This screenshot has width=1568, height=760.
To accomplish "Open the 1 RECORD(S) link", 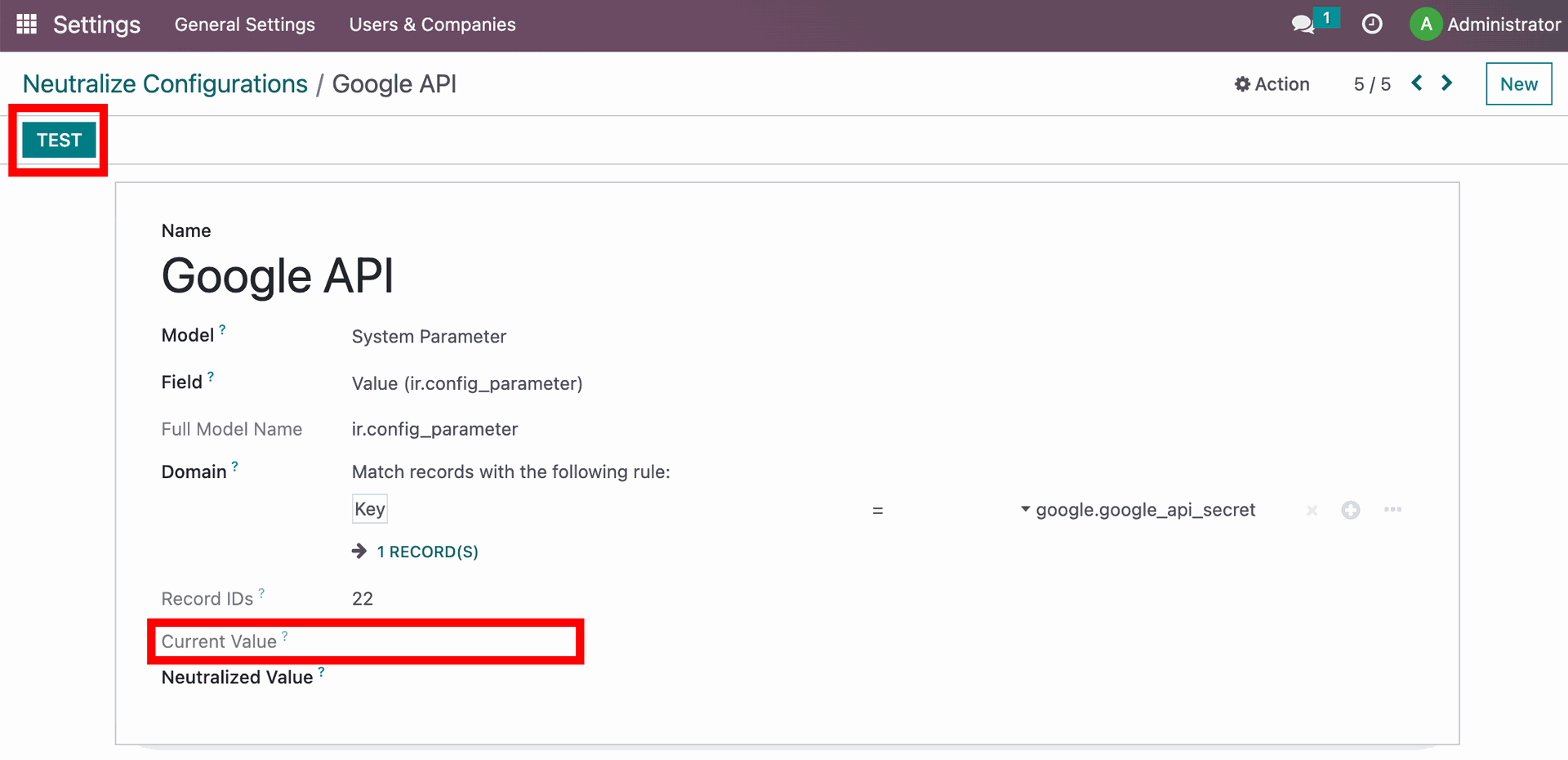I will coord(427,552).
